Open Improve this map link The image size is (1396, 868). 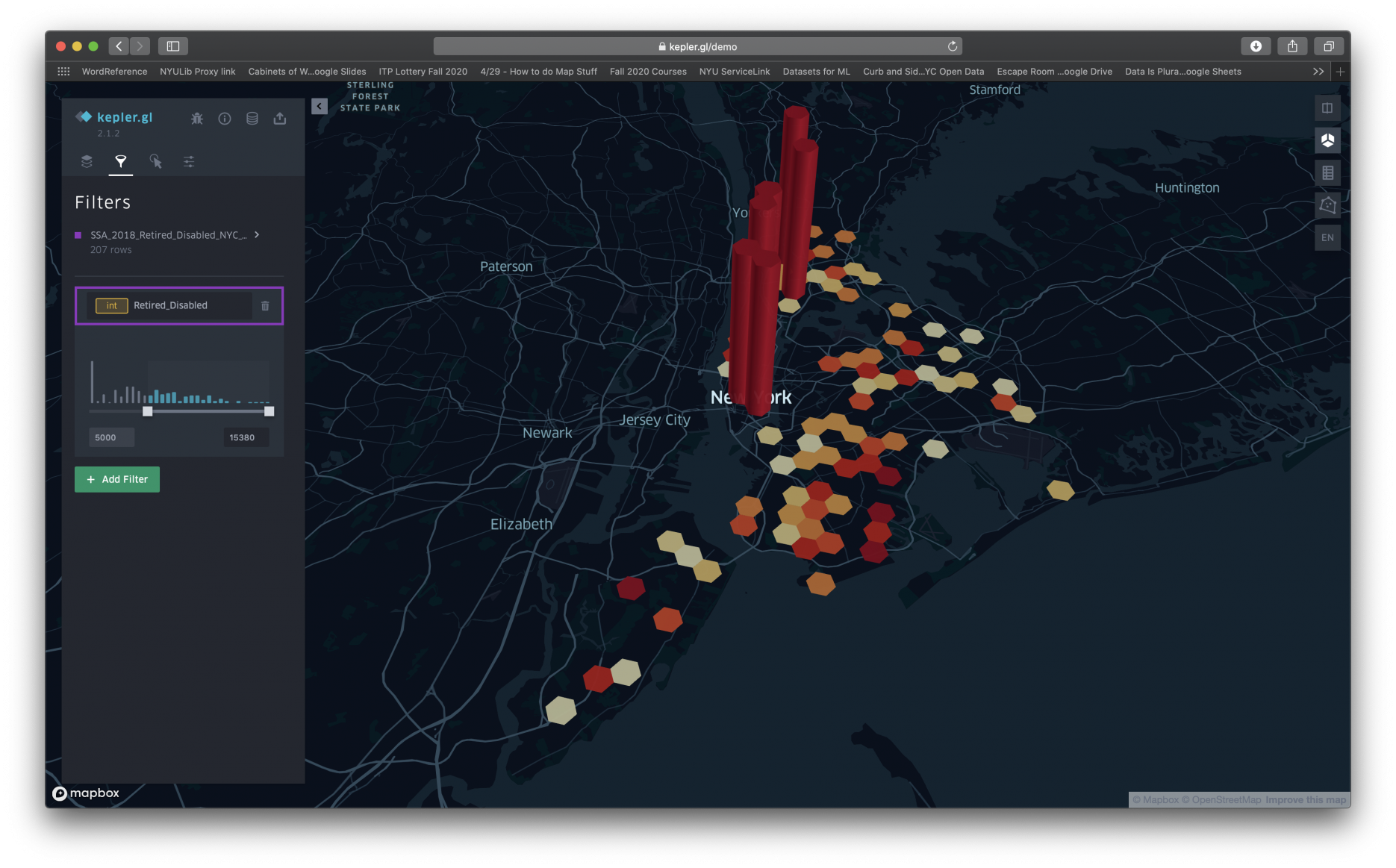click(x=1306, y=799)
